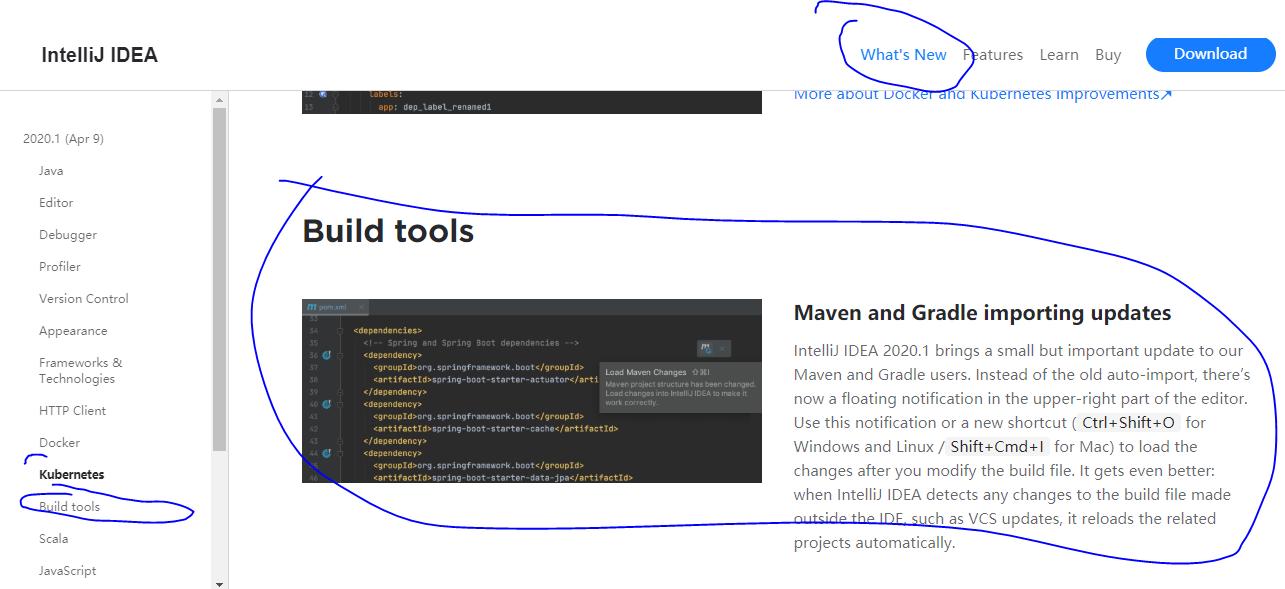Open the Build tools section
This screenshot has width=1285, height=589.
(68, 506)
